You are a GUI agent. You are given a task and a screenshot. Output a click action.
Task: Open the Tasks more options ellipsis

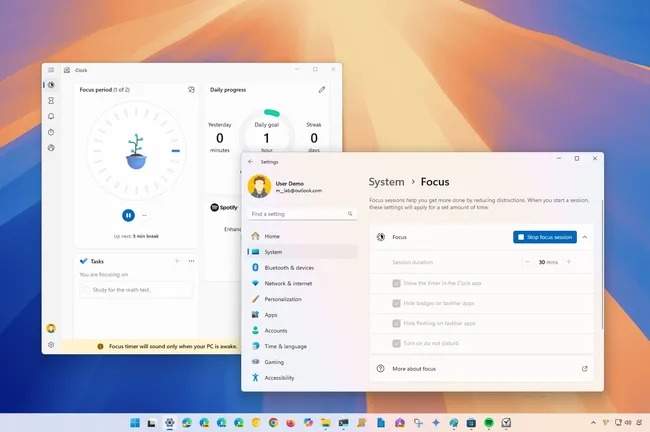pyautogui.click(x=191, y=261)
